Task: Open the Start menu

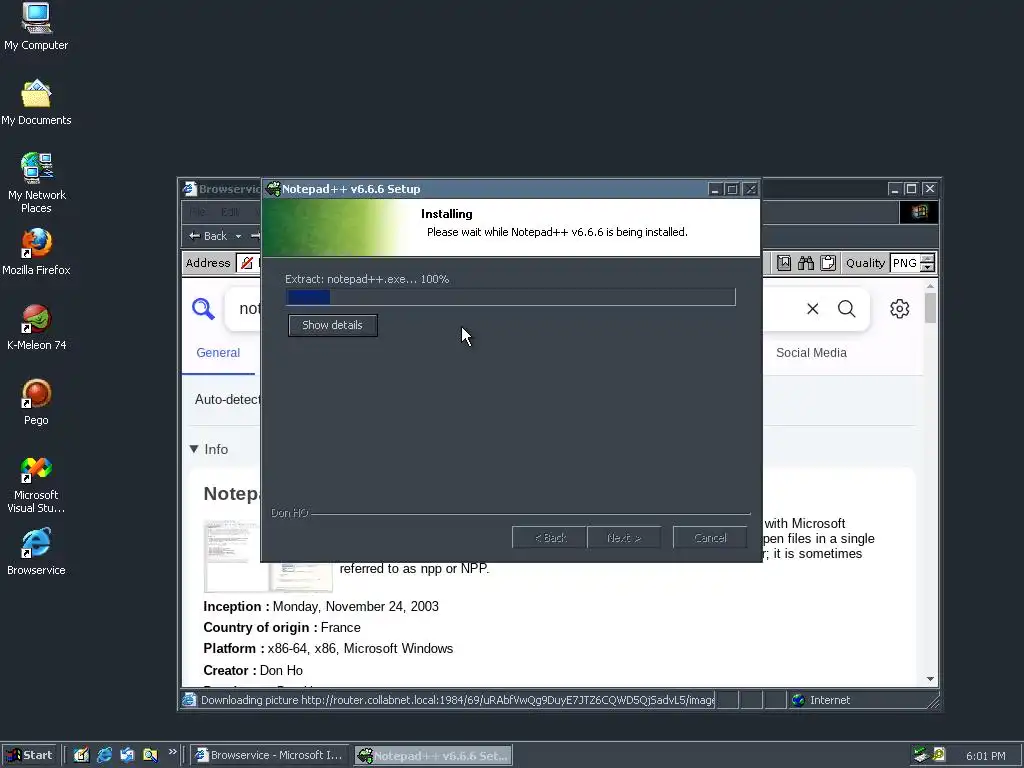Action: pos(29,756)
